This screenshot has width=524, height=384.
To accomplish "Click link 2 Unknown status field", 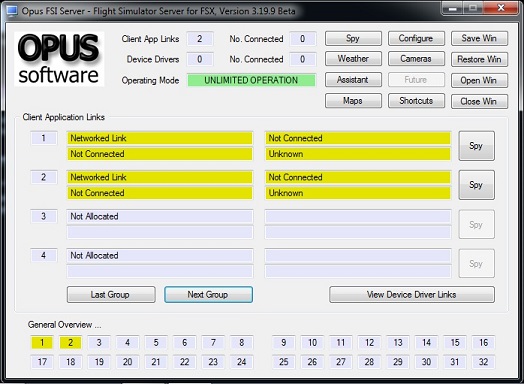I will click(x=358, y=193).
